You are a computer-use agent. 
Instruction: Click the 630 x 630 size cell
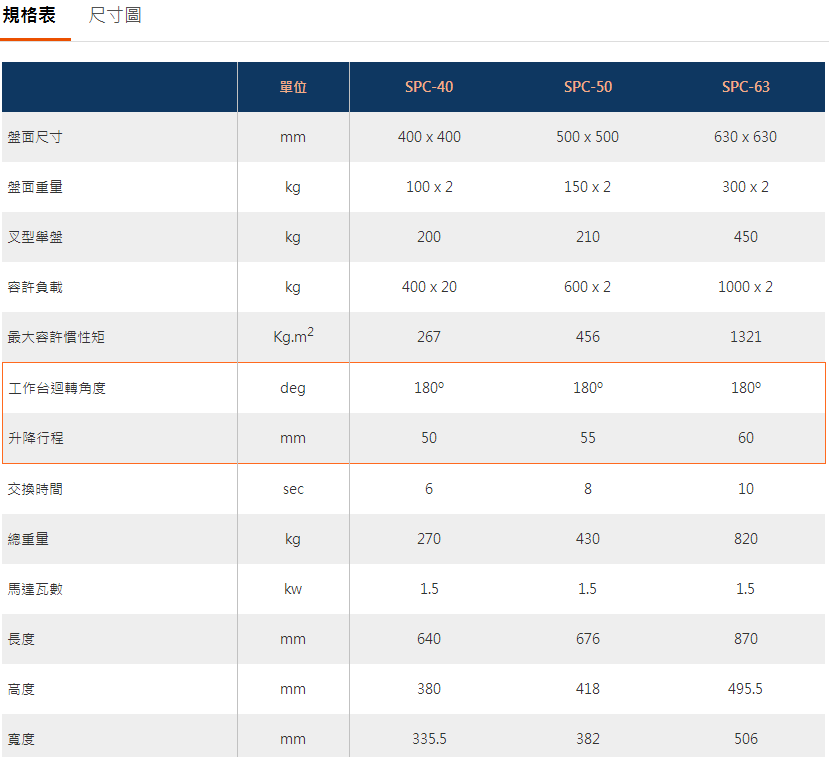[746, 137]
